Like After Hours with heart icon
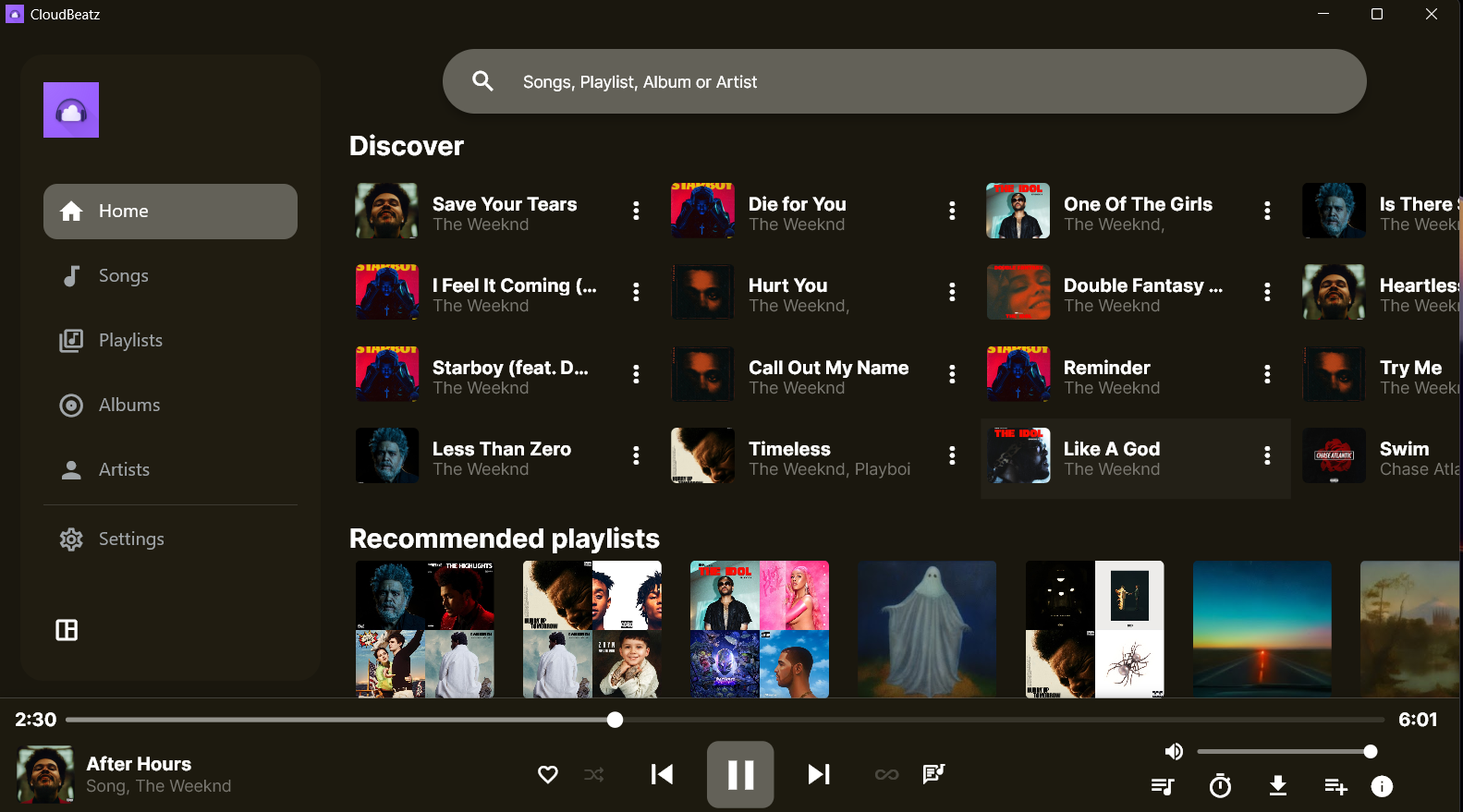This screenshot has width=1463, height=812. (x=548, y=774)
